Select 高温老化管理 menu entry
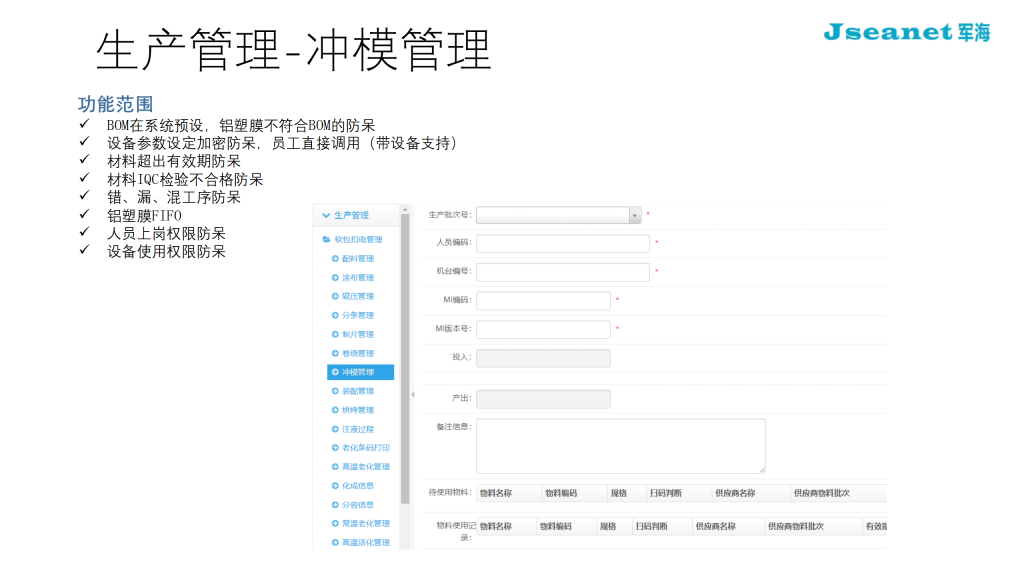 [365, 467]
